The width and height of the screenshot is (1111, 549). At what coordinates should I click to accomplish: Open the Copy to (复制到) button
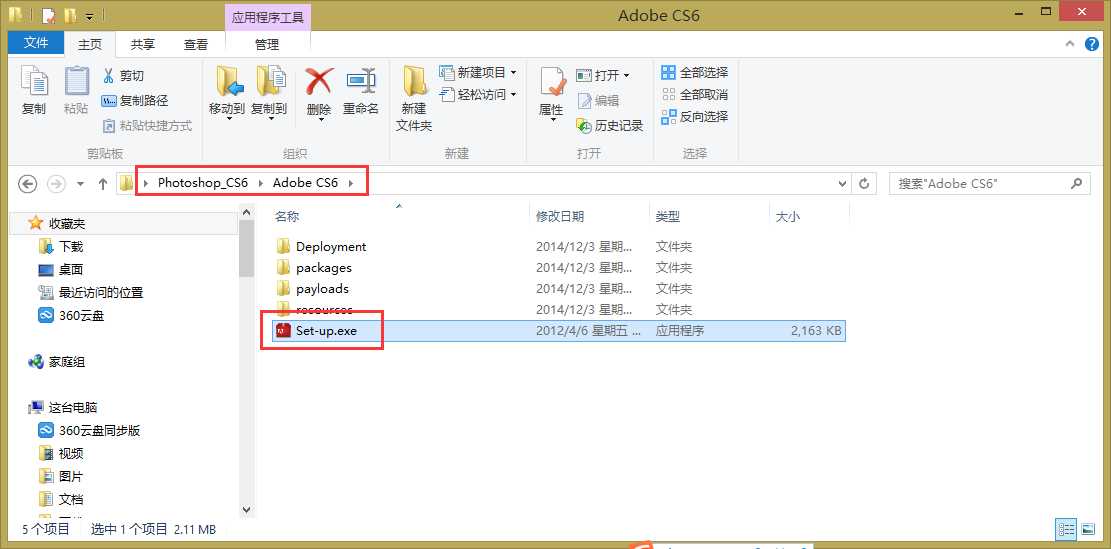click(269, 92)
